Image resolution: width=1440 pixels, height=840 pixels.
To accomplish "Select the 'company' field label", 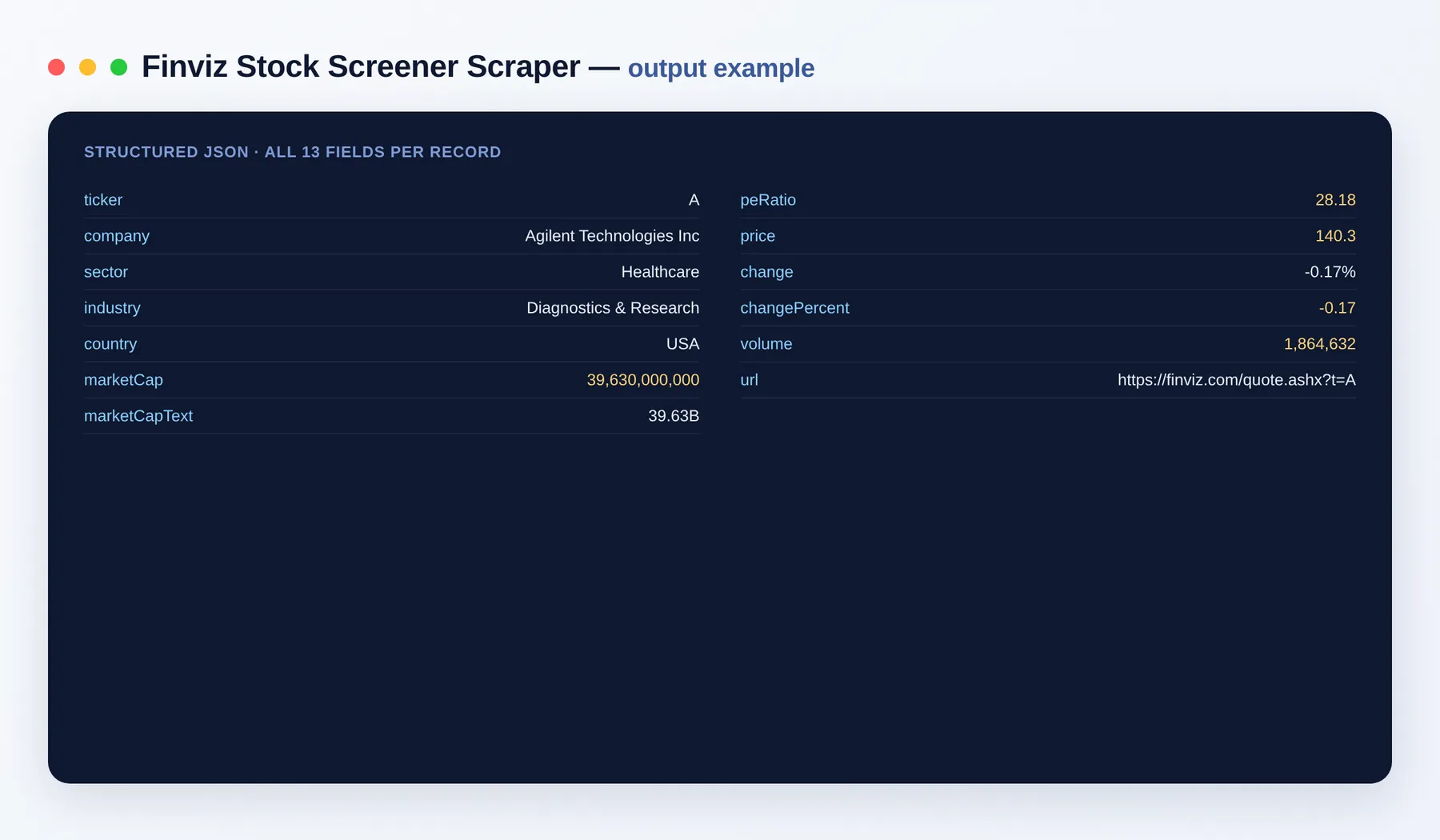I will coord(117,236).
